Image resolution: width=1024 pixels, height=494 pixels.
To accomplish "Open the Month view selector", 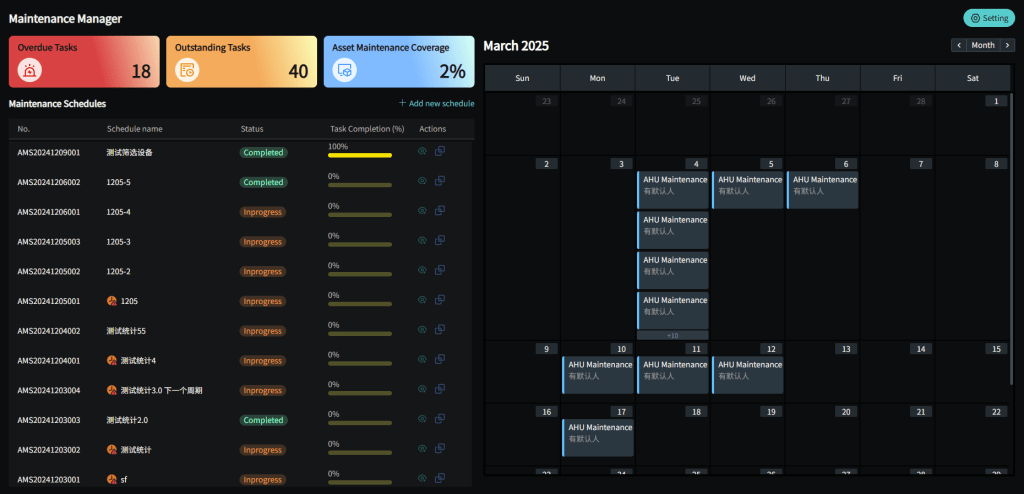I will 983,45.
